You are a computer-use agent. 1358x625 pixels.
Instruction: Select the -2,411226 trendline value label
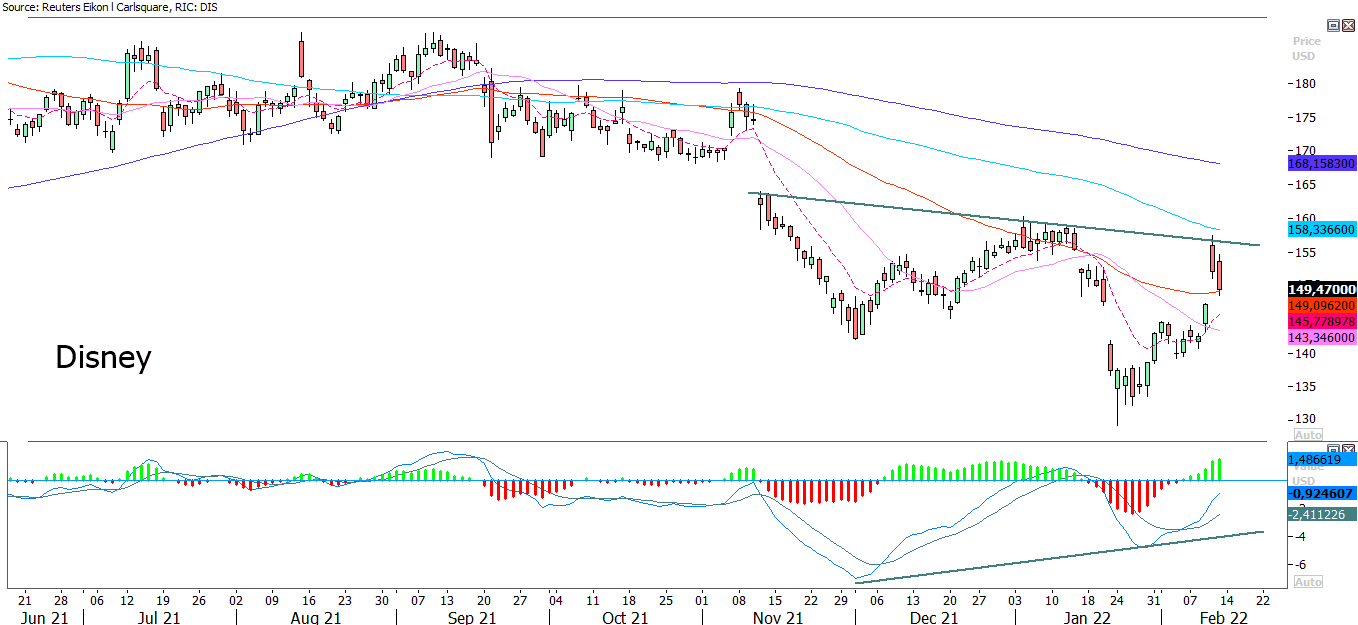[1321, 514]
